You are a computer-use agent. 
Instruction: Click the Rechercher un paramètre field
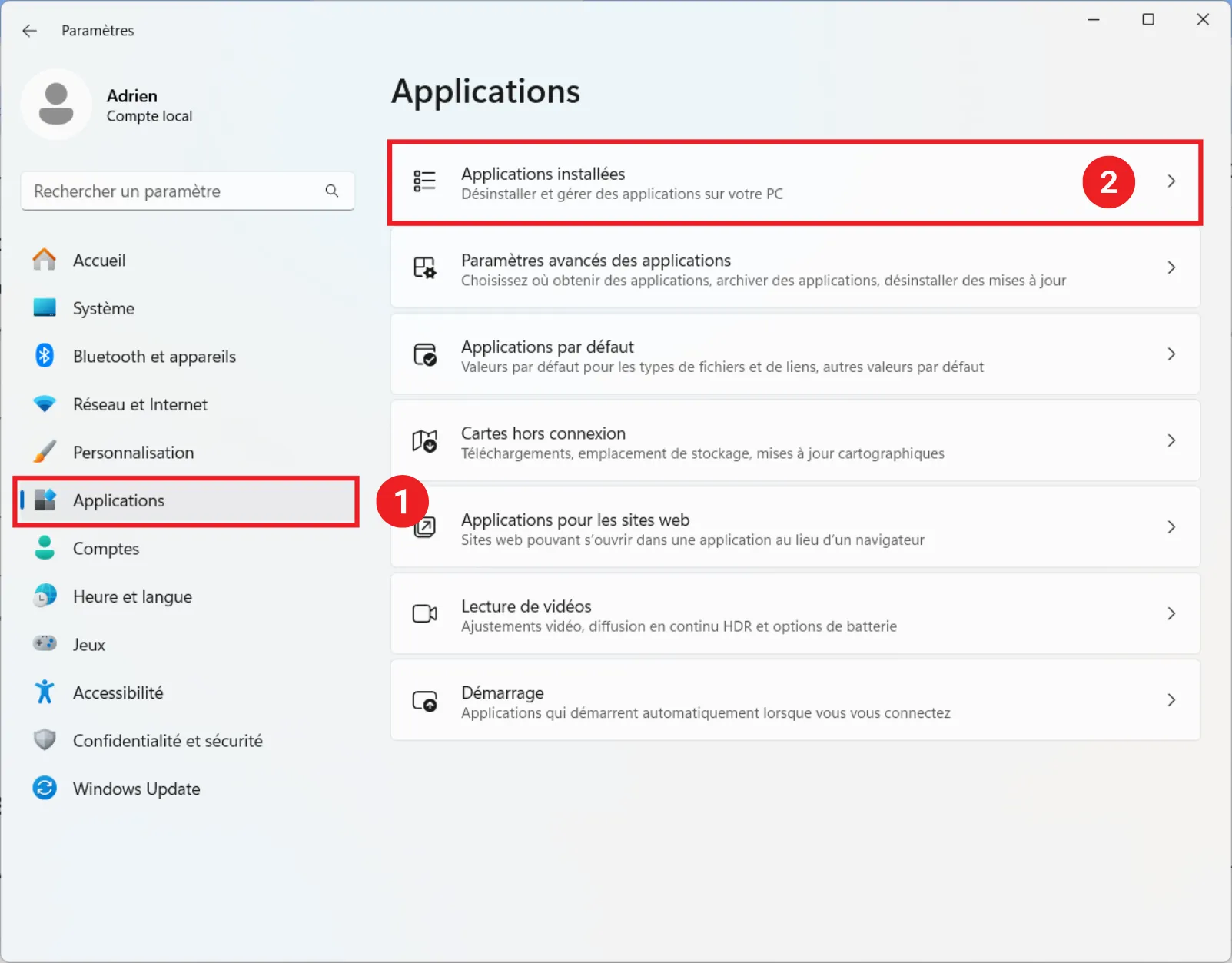(188, 191)
